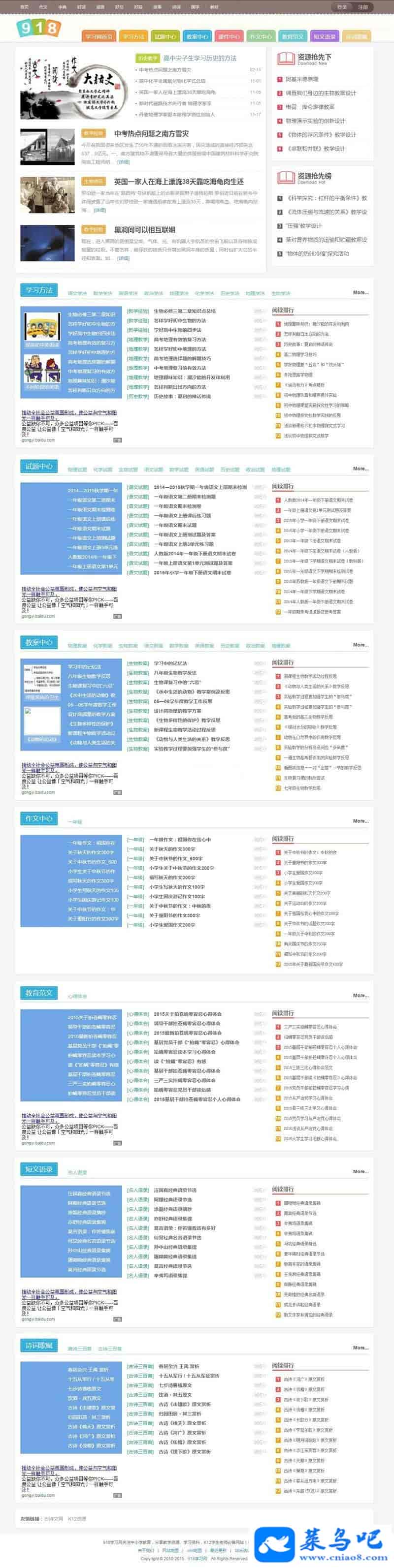Open 调查我们身边的生物教学设计 resource

click(x=321, y=93)
